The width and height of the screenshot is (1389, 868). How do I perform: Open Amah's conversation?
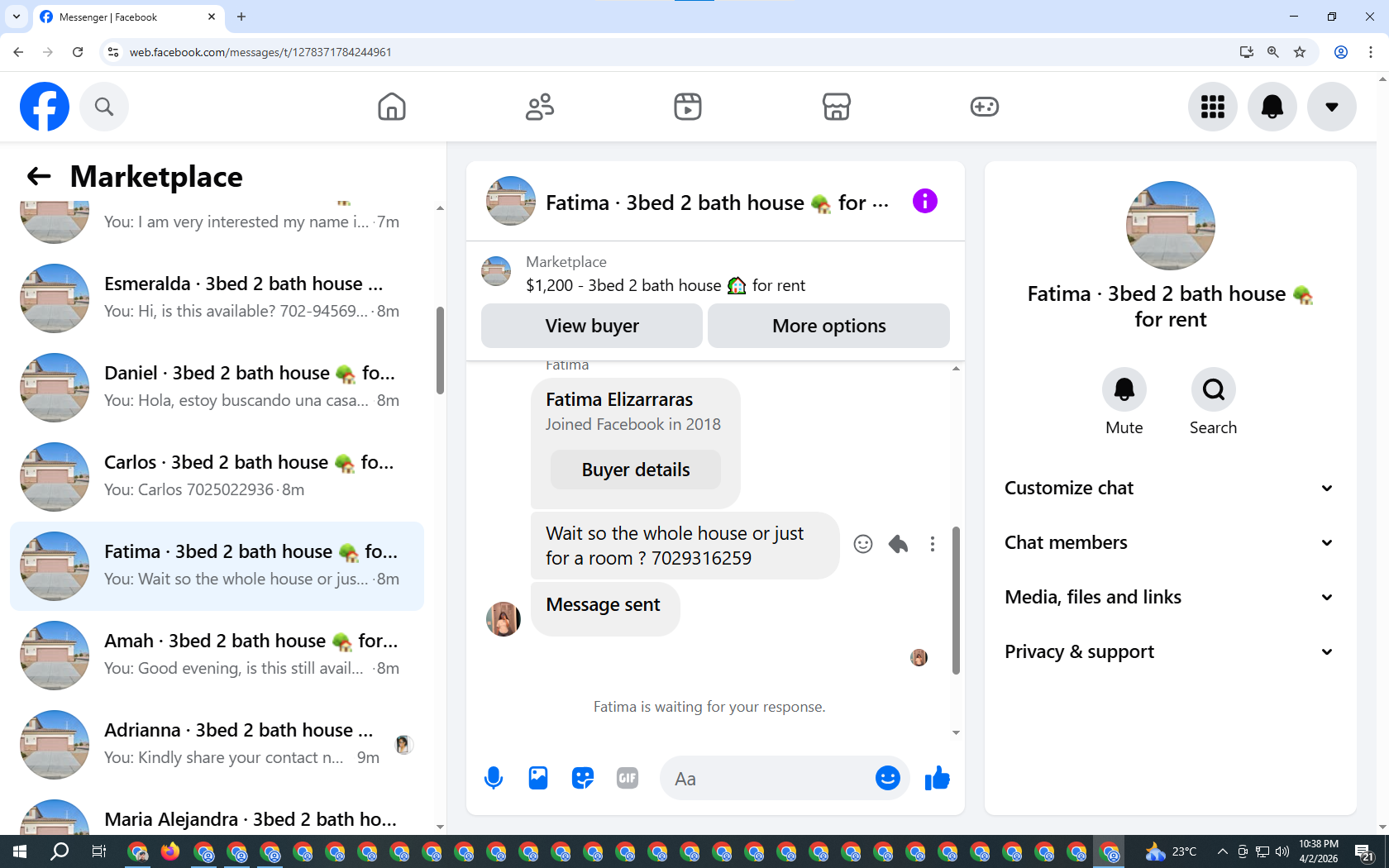[217, 656]
